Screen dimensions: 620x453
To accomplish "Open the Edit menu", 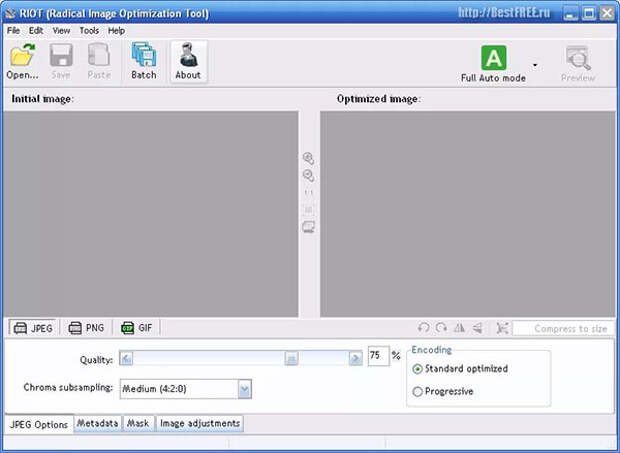I will tap(36, 30).
